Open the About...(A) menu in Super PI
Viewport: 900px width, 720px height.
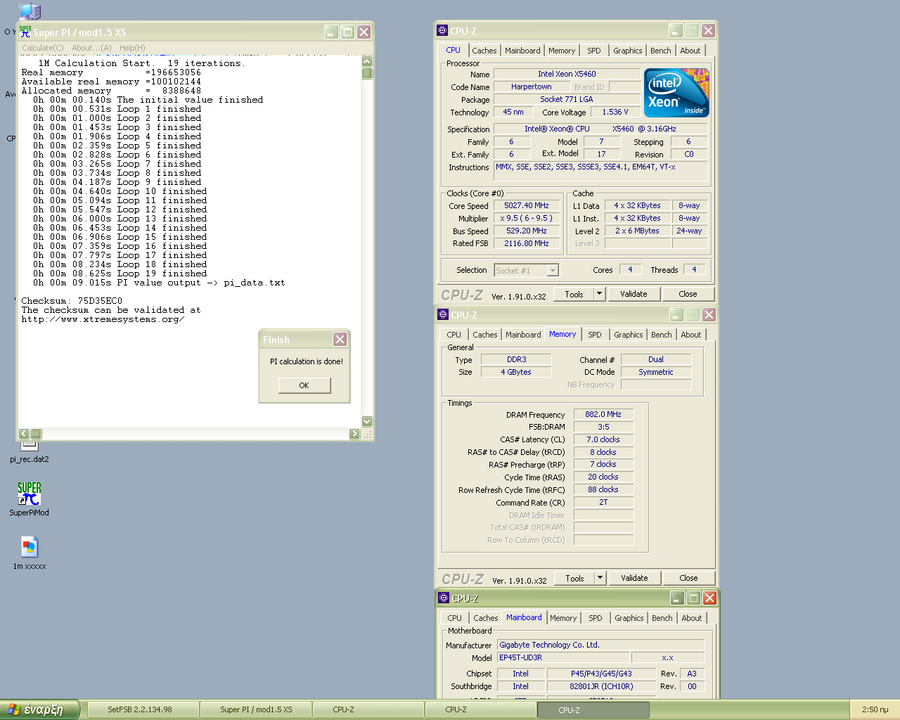(x=91, y=48)
